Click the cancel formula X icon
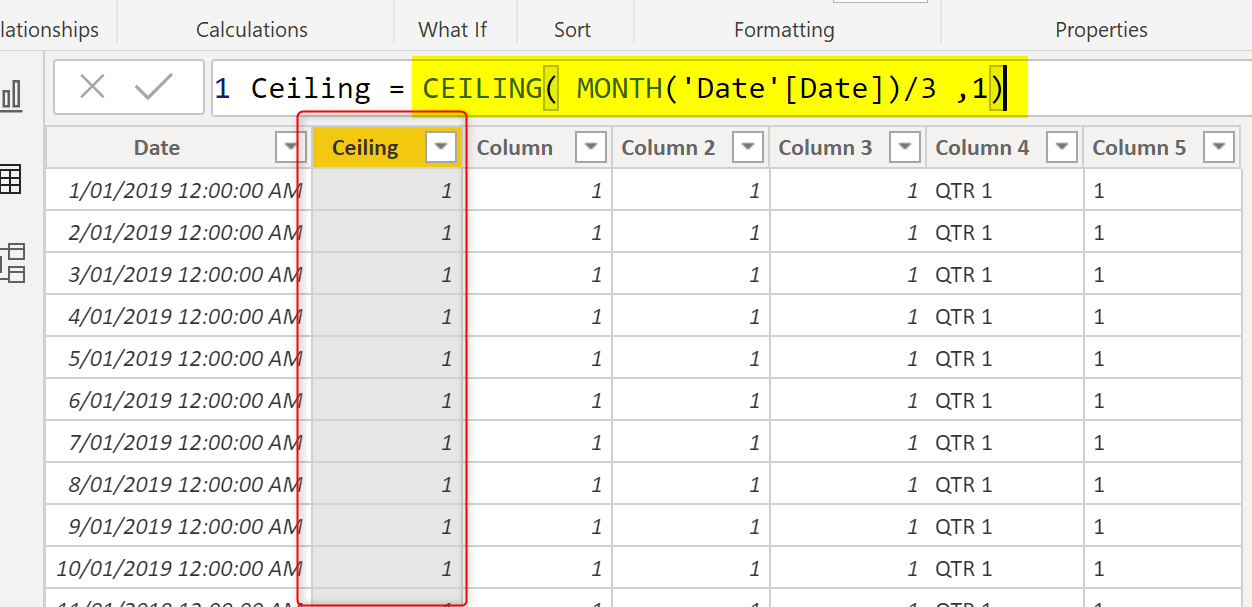 click(x=92, y=88)
